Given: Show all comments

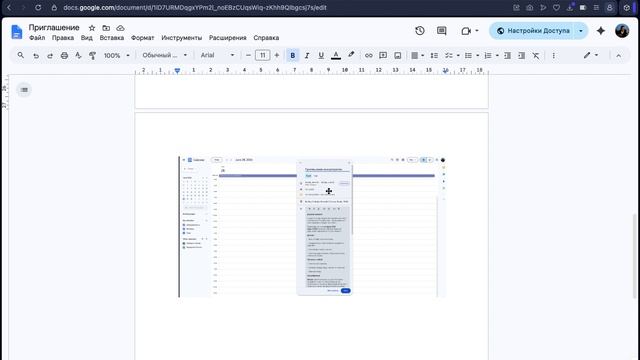Looking at the screenshot, I should pos(442,31).
